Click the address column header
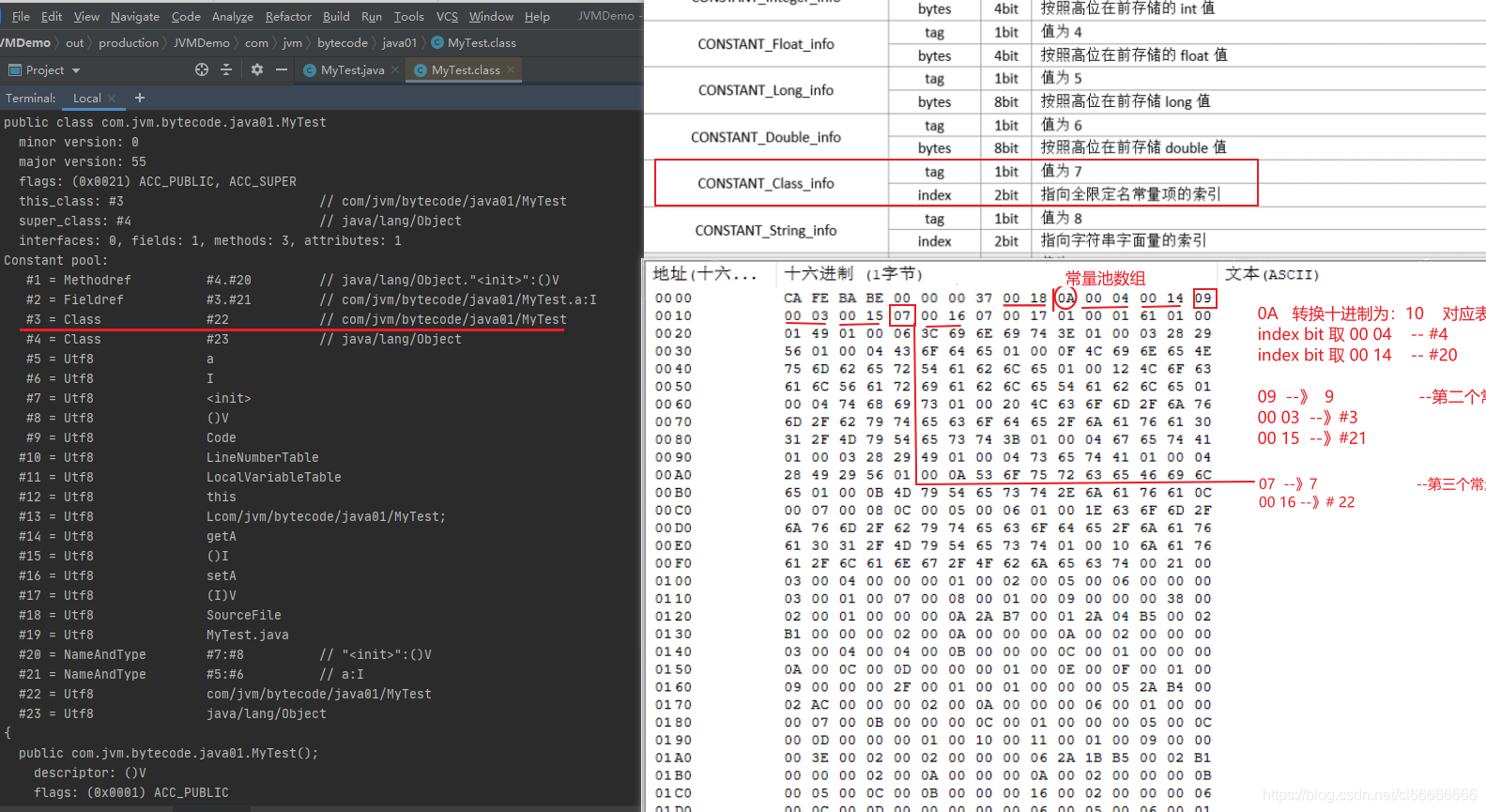The width and height of the screenshot is (1486, 812). click(705, 274)
